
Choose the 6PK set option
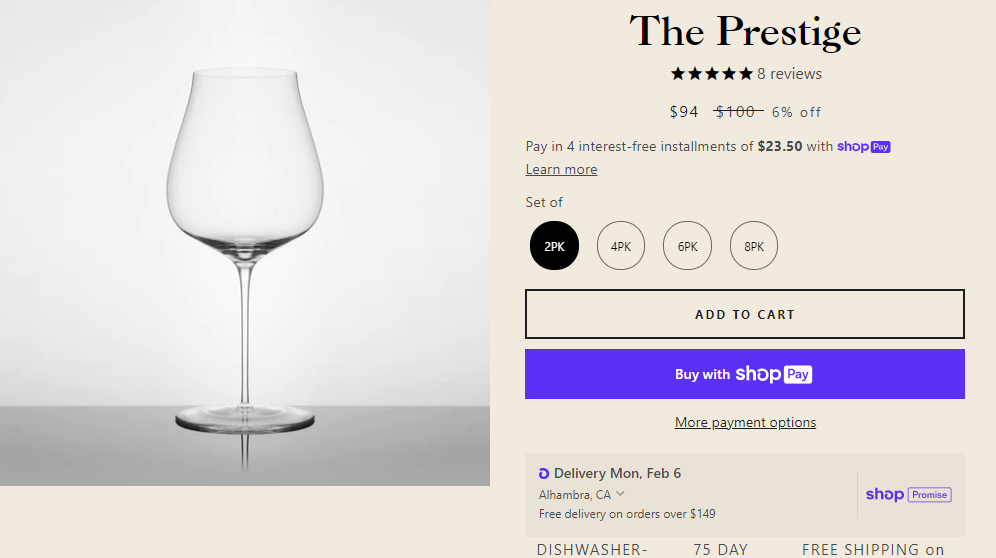click(687, 246)
